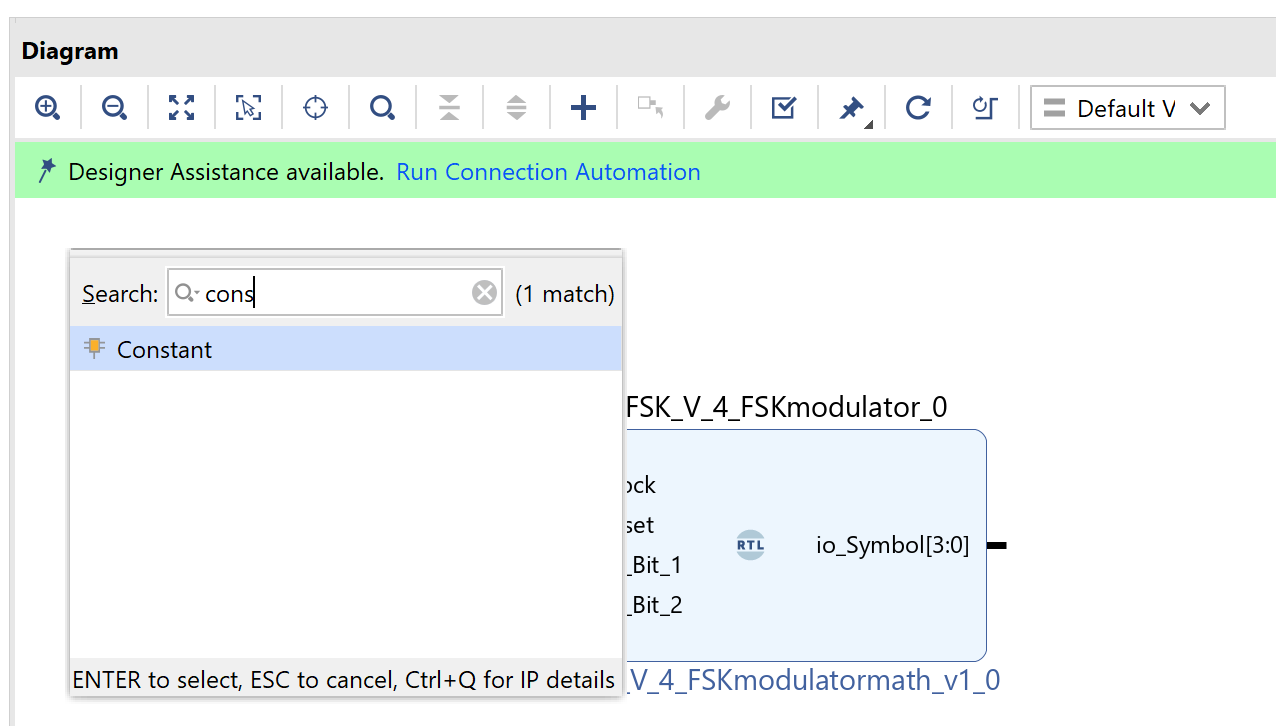Validate the design with the checkmark icon
This screenshot has width=1276, height=726.
click(x=784, y=108)
